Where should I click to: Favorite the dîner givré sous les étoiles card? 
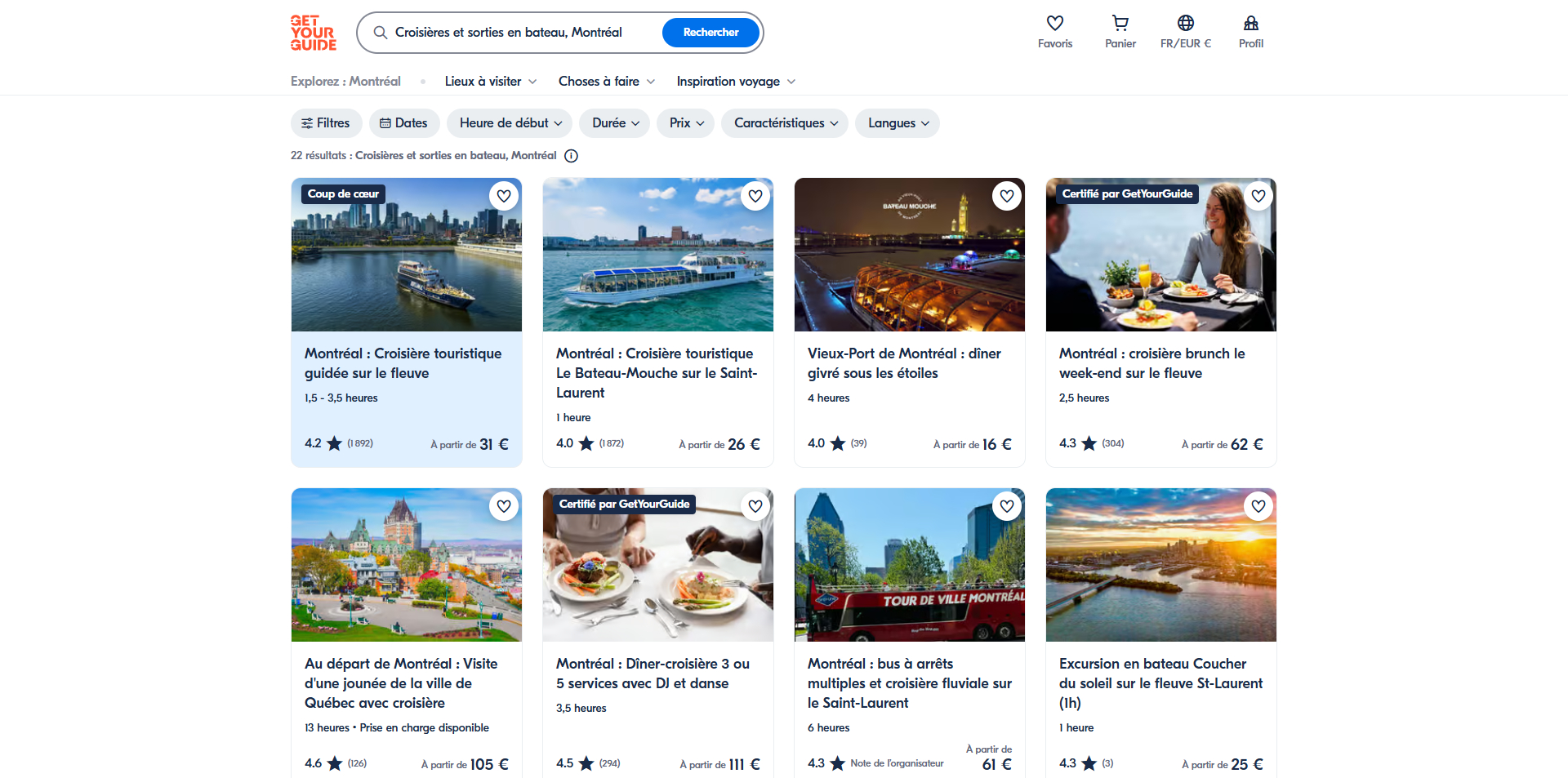[x=1007, y=196]
